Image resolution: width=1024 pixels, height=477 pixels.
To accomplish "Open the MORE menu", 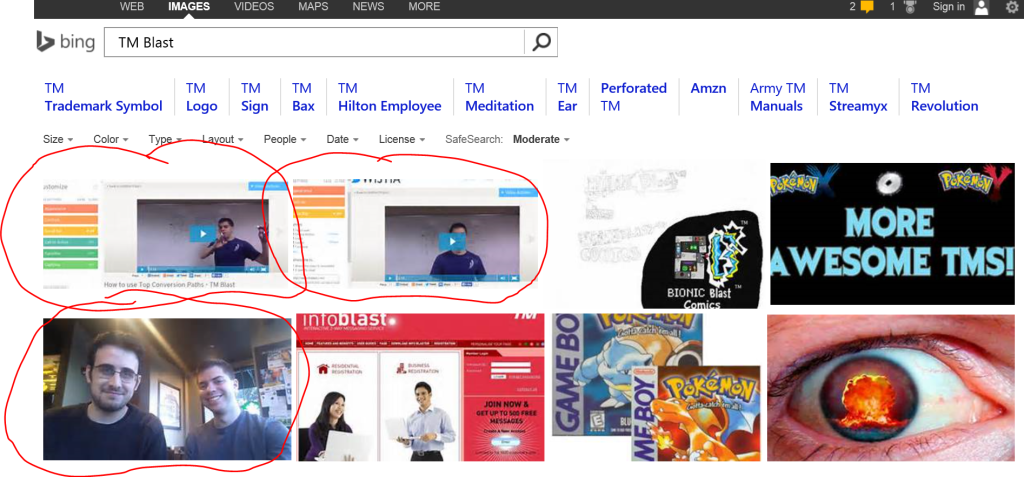I will pos(424,7).
